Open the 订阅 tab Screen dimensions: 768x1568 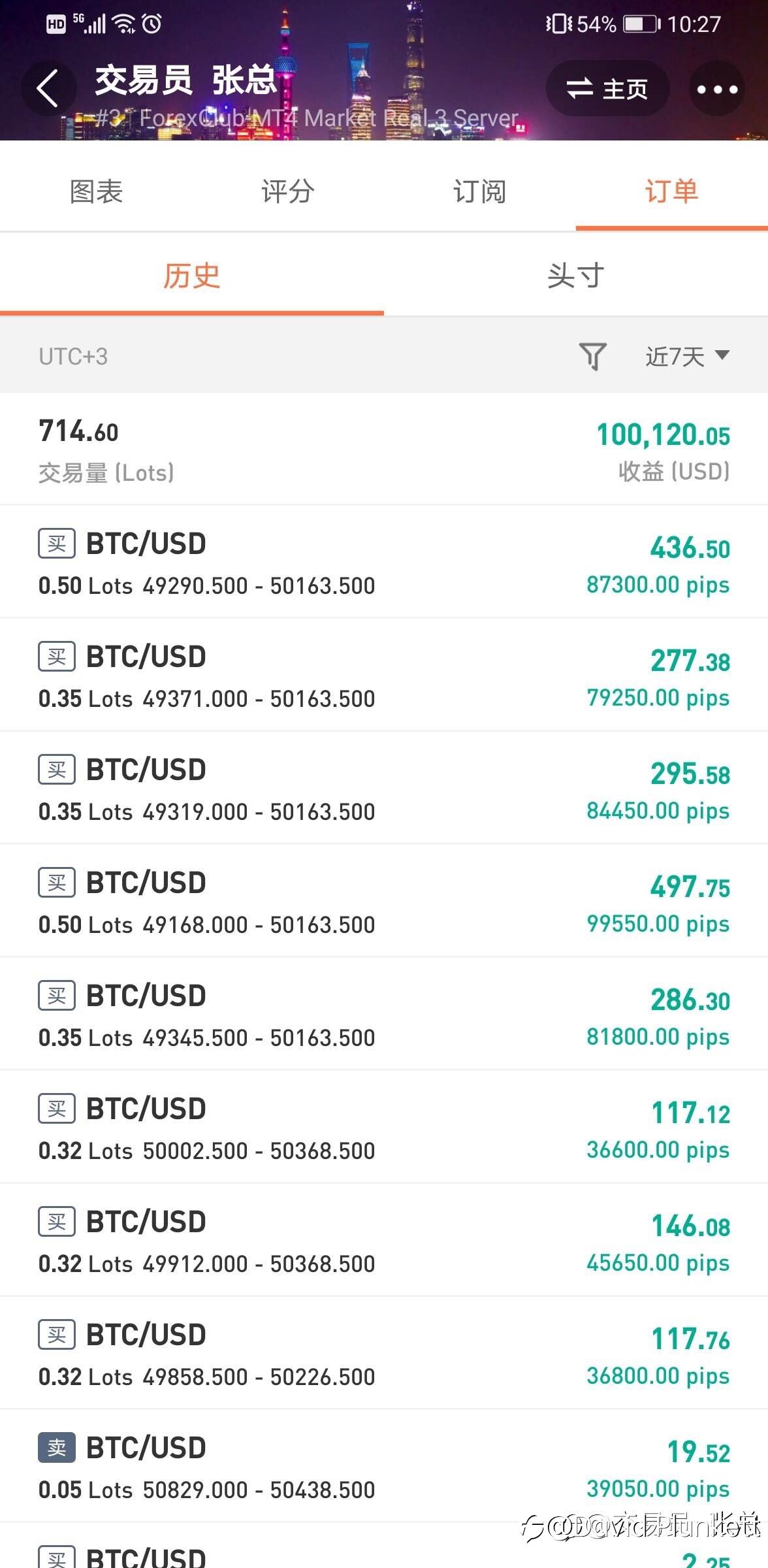coord(480,192)
